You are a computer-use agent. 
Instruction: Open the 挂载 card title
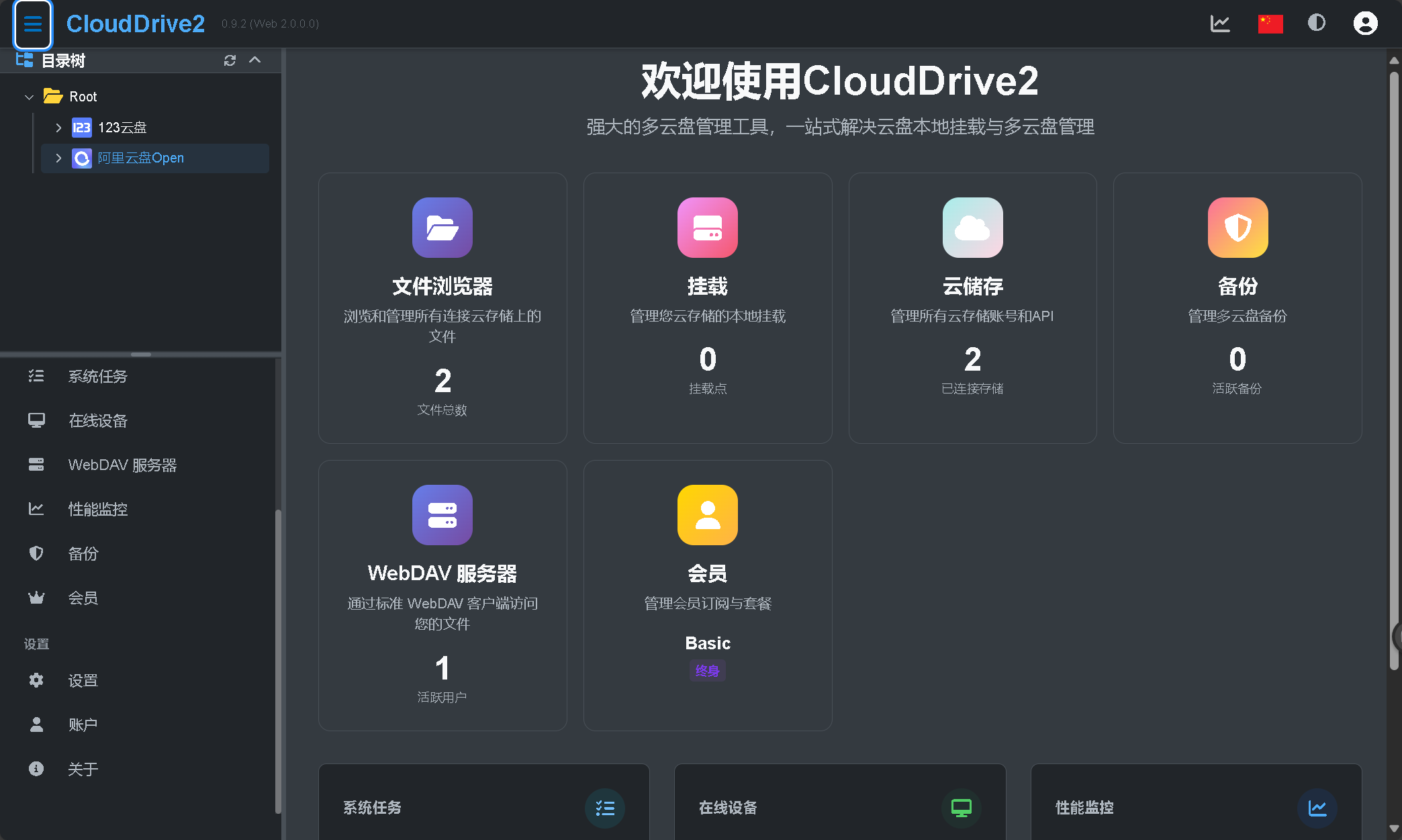(x=708, y=287)
